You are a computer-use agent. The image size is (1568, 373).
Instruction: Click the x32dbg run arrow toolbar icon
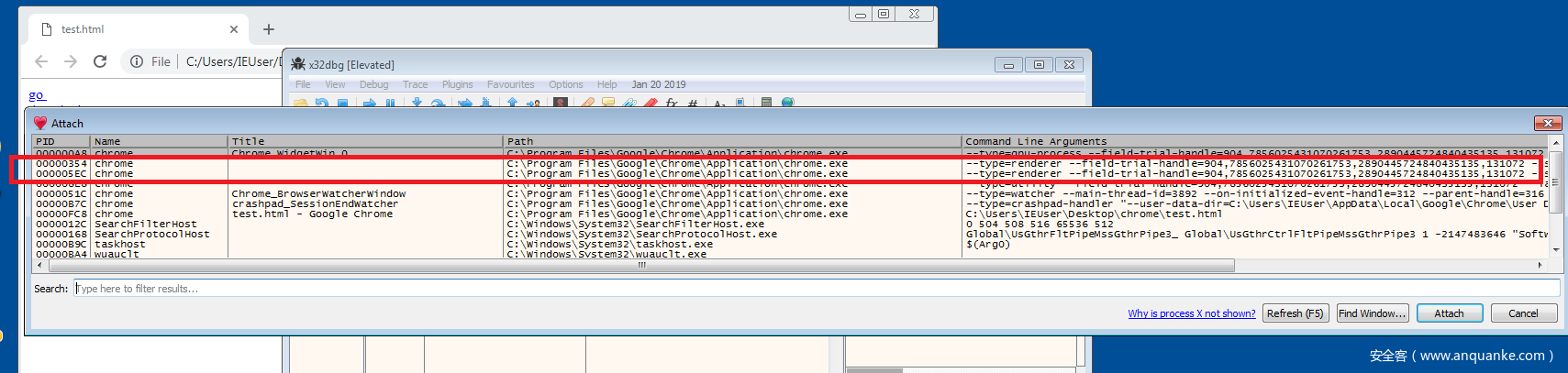point(369,104)
